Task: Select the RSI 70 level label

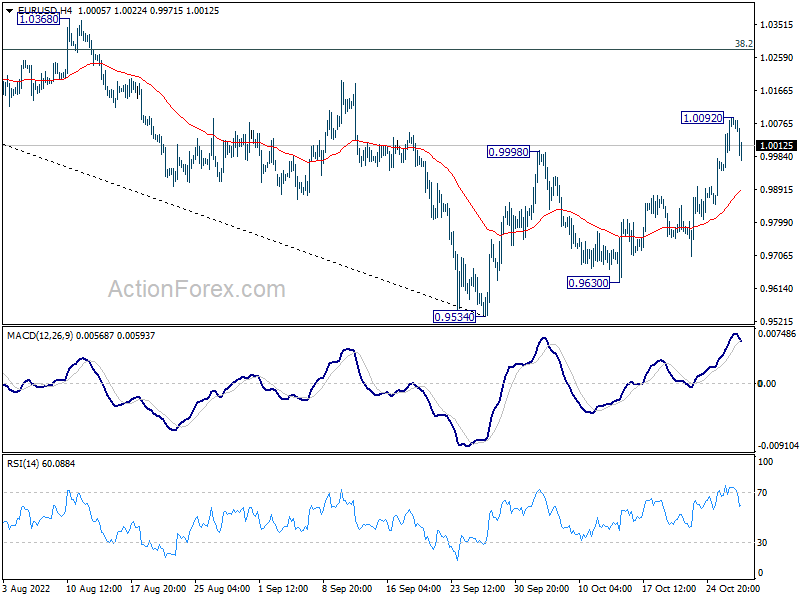Action: tap(762, 493)
